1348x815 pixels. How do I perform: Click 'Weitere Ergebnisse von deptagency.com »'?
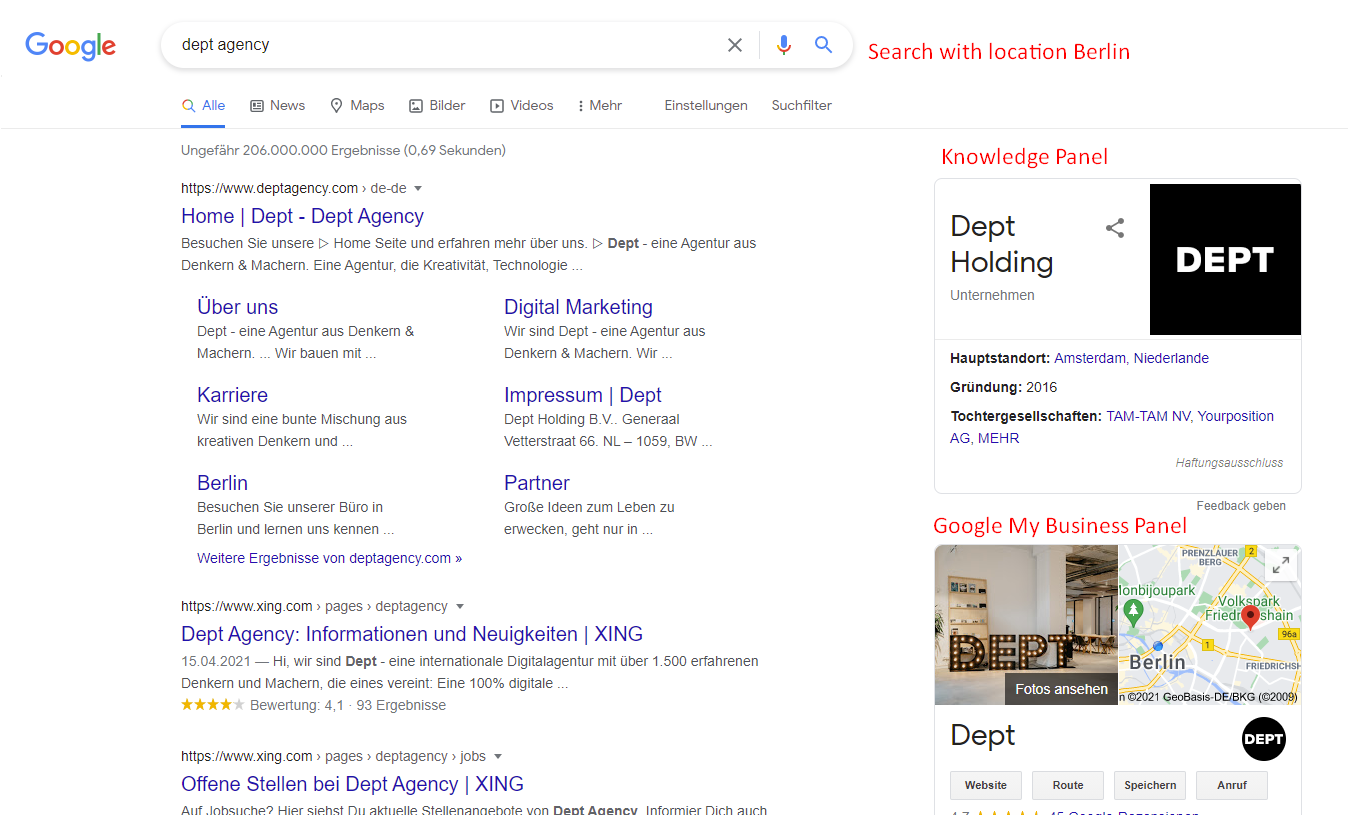pos(329,558)
